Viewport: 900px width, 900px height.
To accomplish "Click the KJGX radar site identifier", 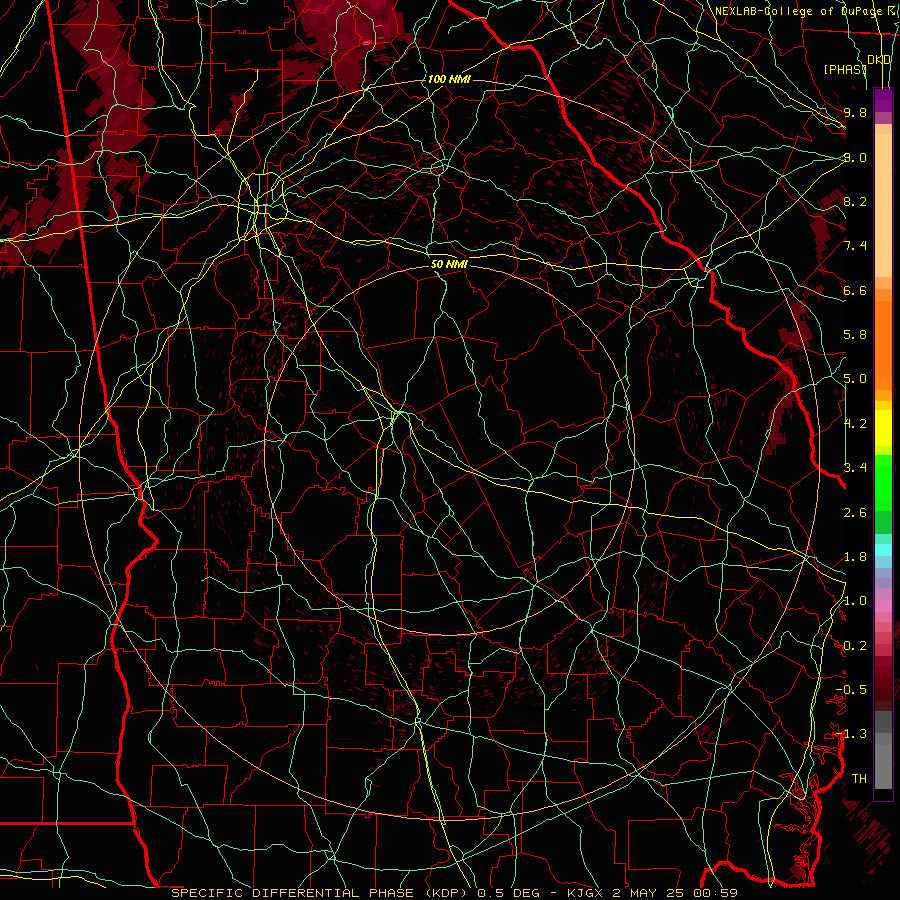I will point(584,893).
